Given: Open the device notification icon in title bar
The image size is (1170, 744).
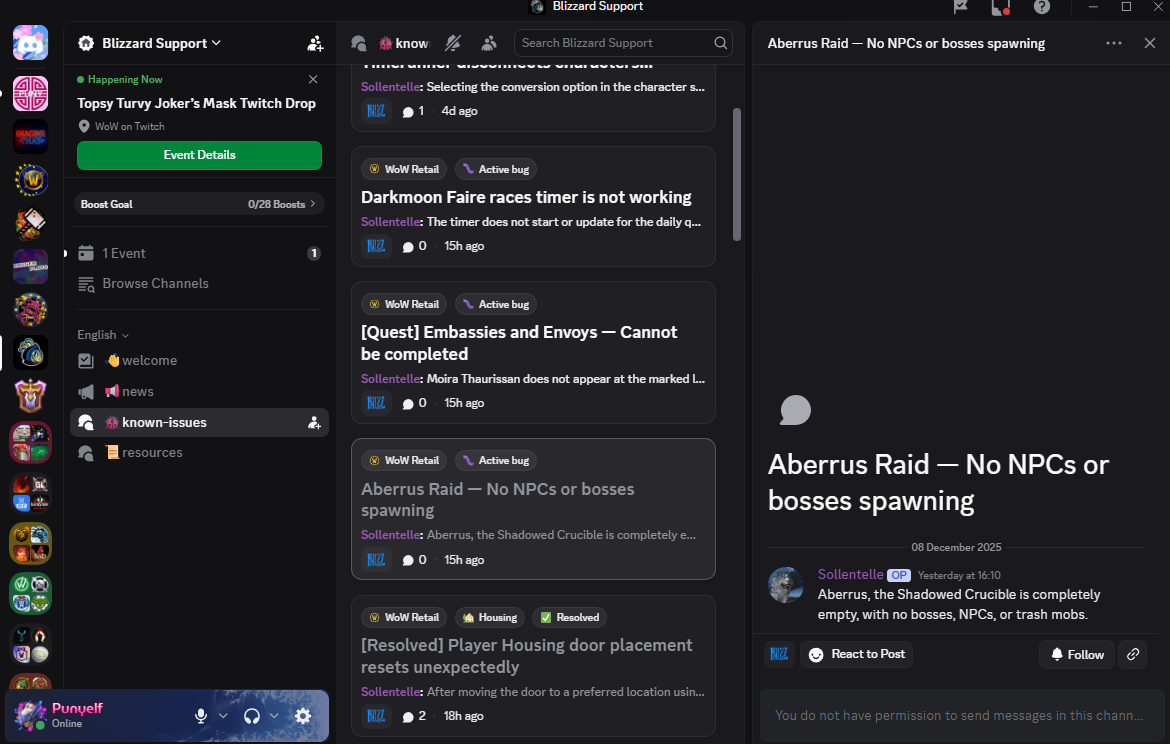Looking at the screenshot, I should point(1001,7).
